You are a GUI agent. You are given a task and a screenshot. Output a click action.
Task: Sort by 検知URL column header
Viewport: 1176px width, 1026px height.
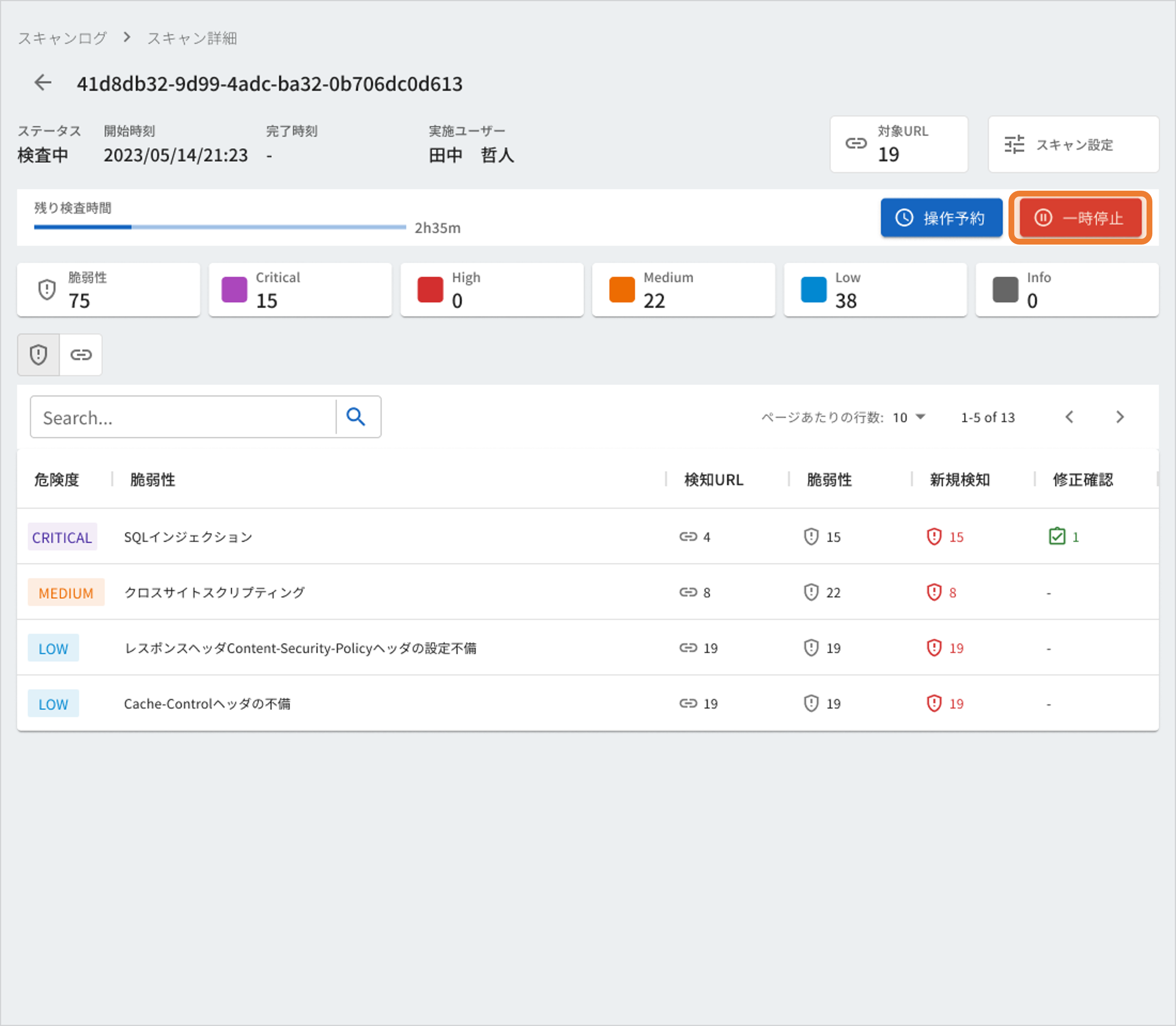pos(714,480)
